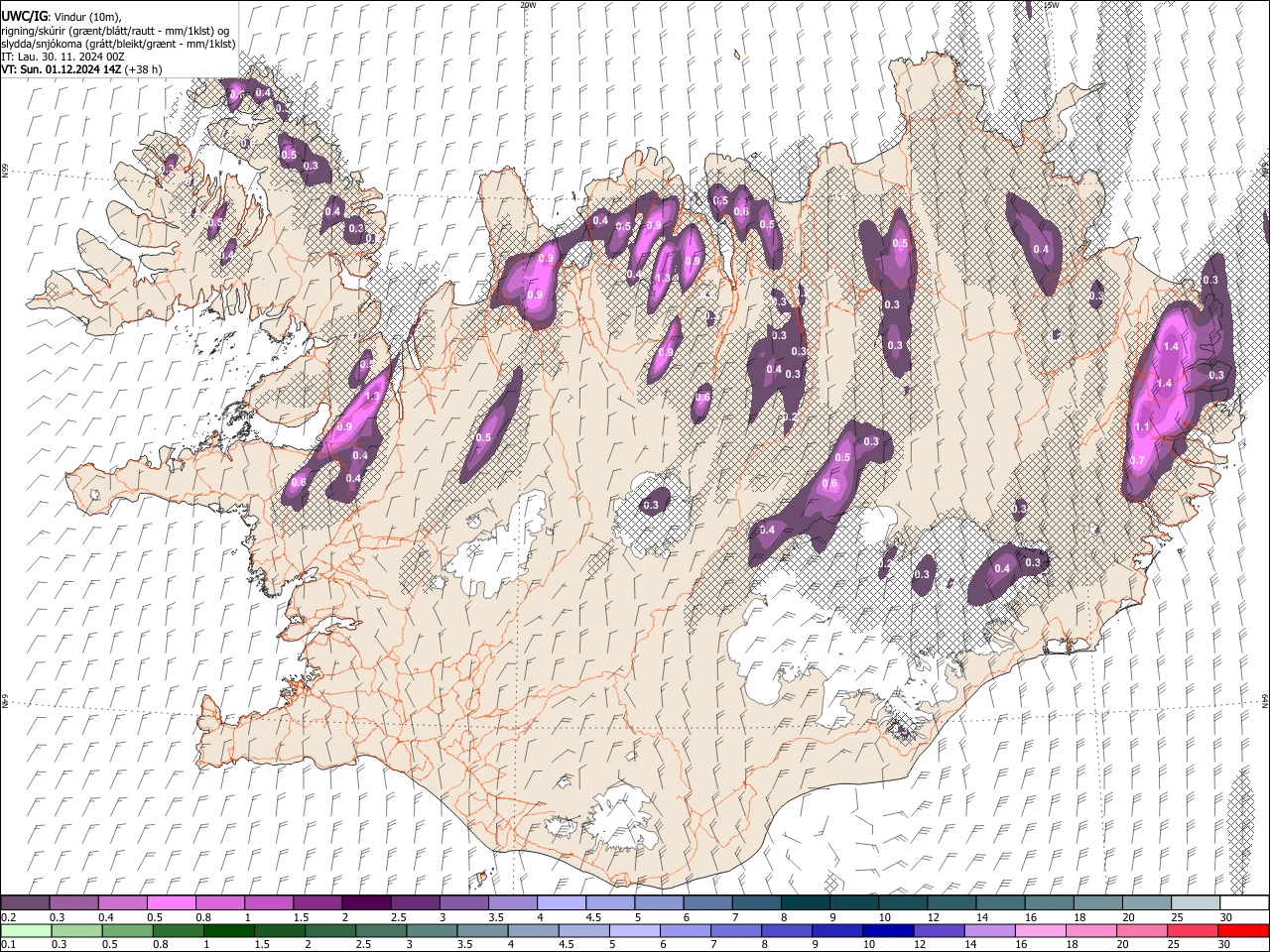The height and width of the screenshot is (952, 1270).
Task: Click the medium green swatch labeled 0.5 in rain scale
Action: 127,930
